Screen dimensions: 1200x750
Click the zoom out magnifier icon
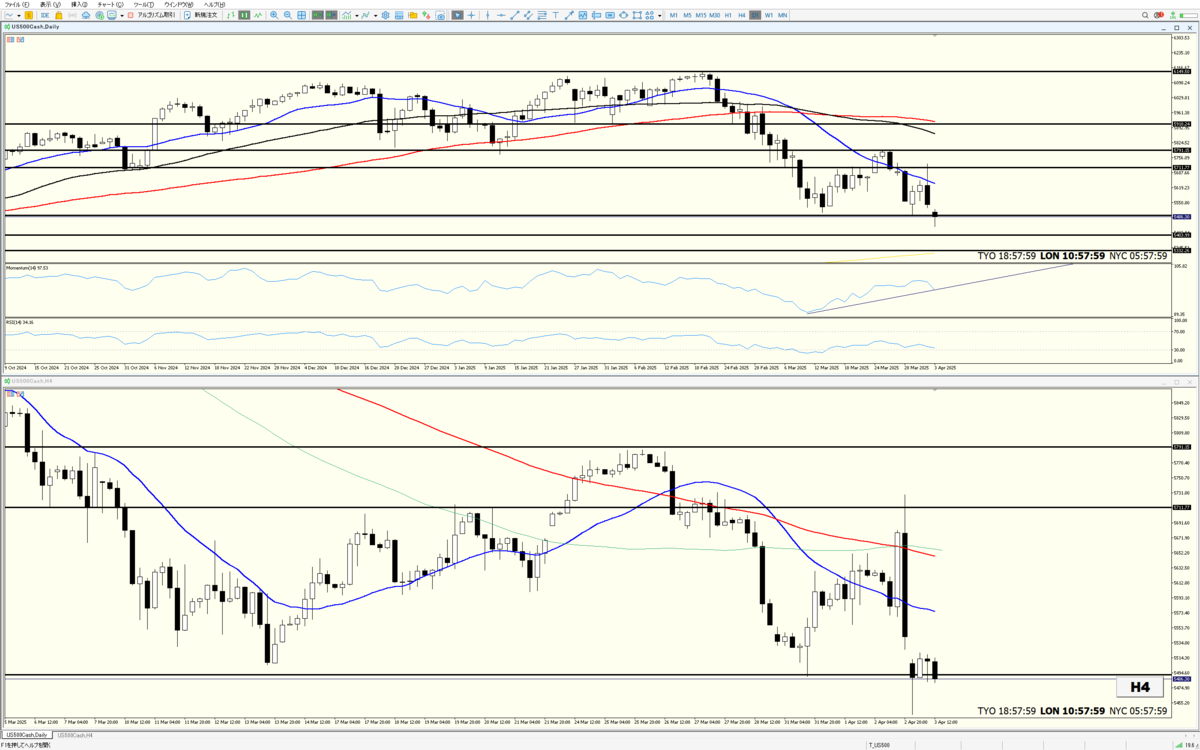pyautogui.click(x=288, y=15)
